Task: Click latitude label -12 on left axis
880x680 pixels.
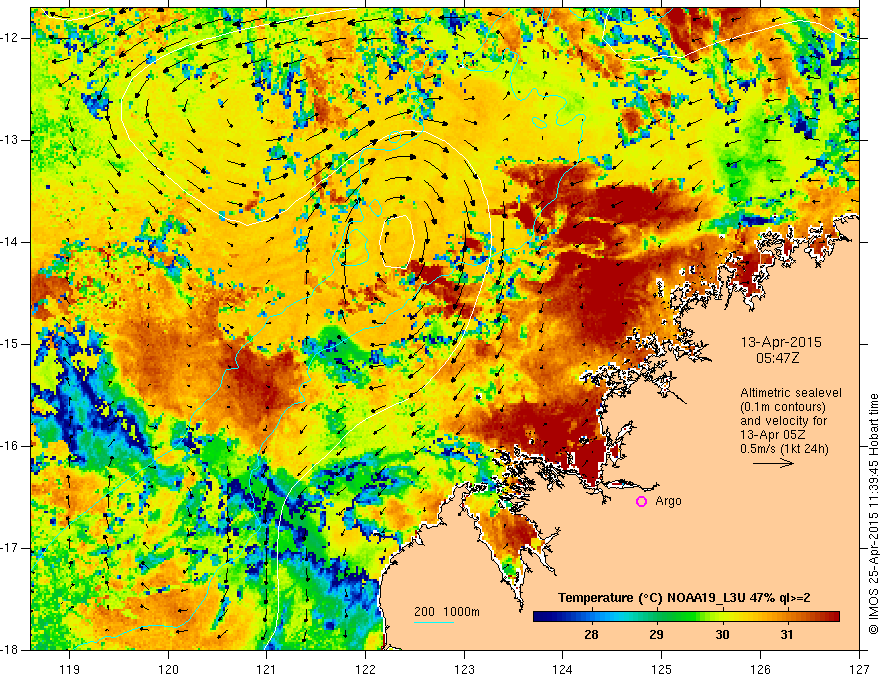Action: coord(11,38)
